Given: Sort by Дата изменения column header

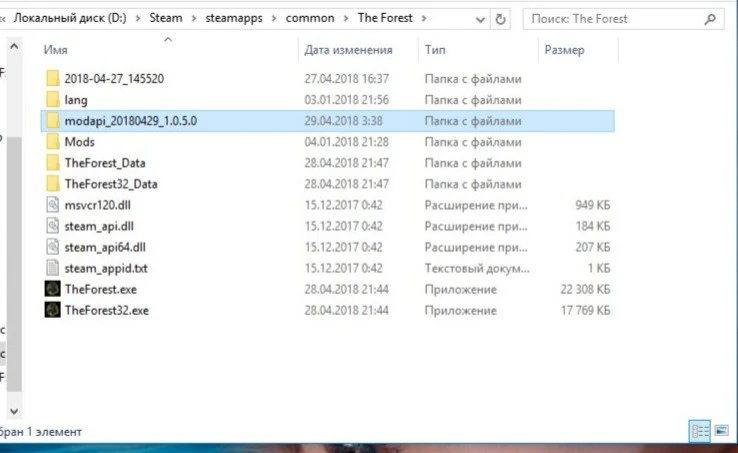Looking at the screenshot, I should (348, 50).
